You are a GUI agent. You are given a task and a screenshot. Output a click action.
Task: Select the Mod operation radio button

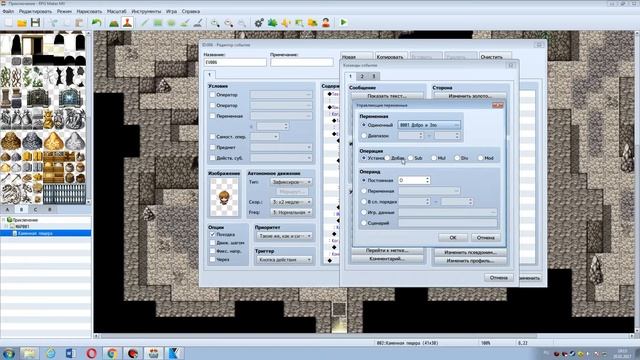(x=480, y=158)
